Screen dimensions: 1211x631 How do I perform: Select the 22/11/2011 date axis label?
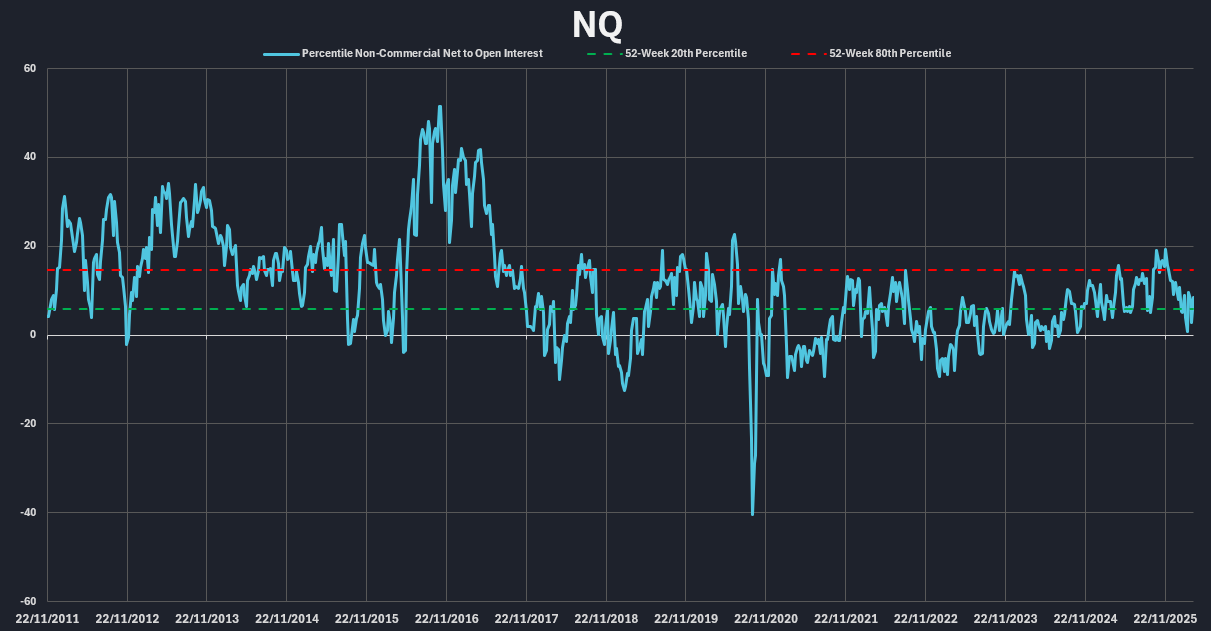coord(48,619)
